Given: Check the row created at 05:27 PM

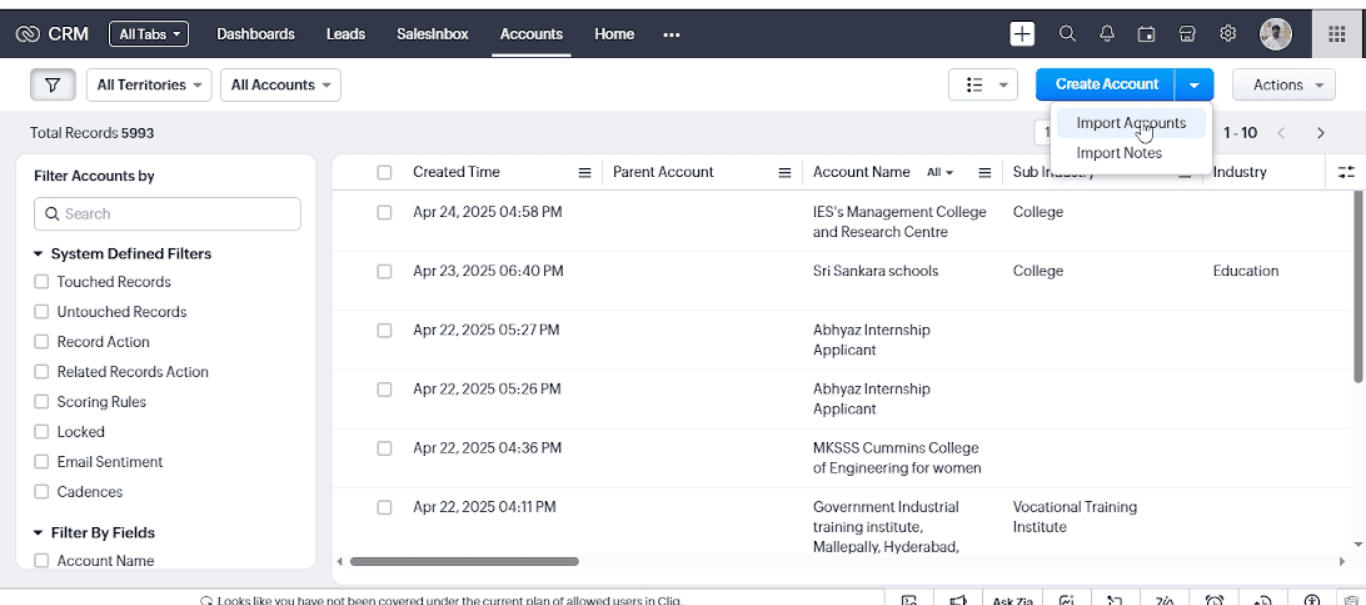Looking at the screenshot, I should [384, 330].
